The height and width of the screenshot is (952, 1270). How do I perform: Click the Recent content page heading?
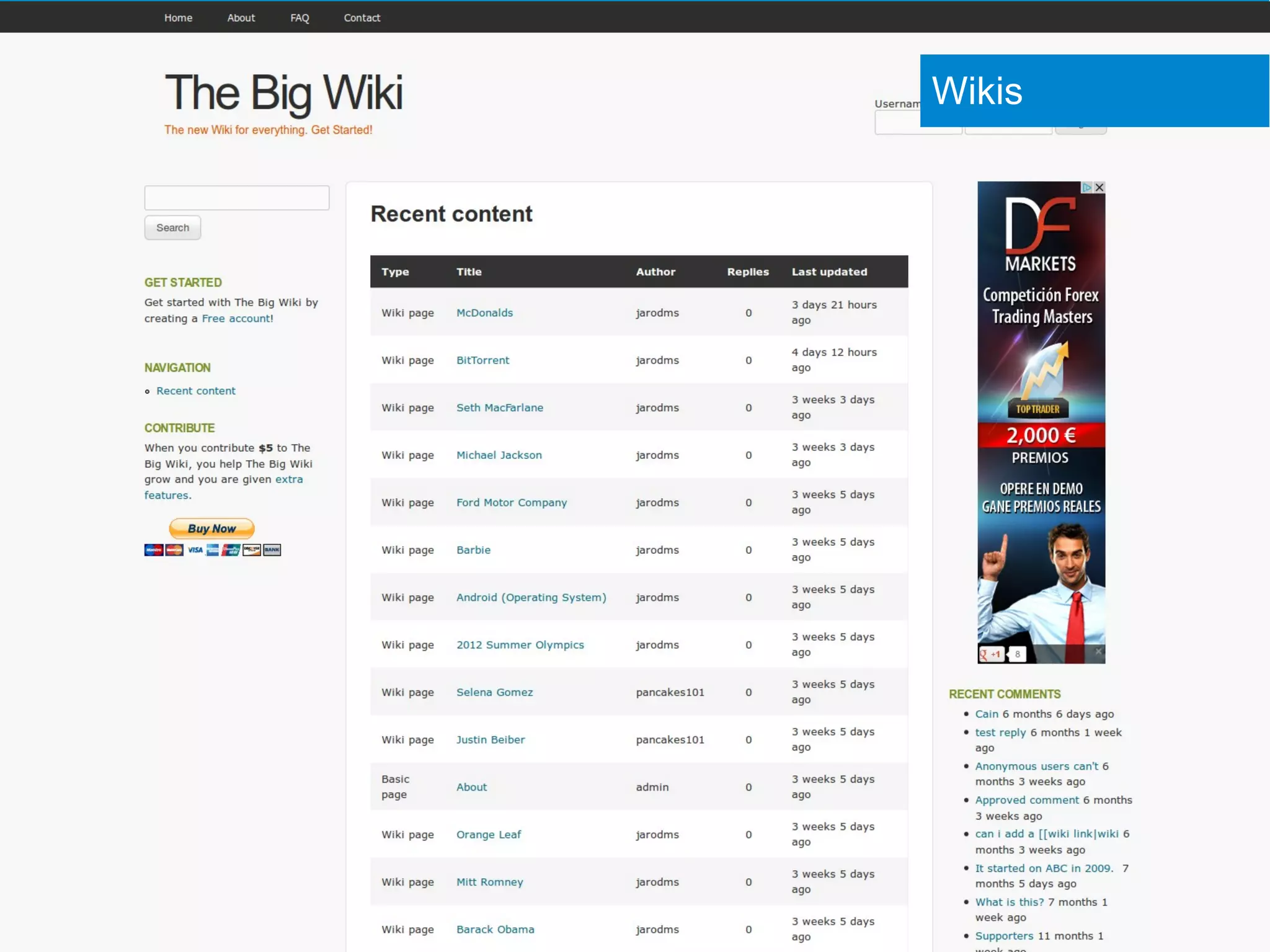click(451, 214)
